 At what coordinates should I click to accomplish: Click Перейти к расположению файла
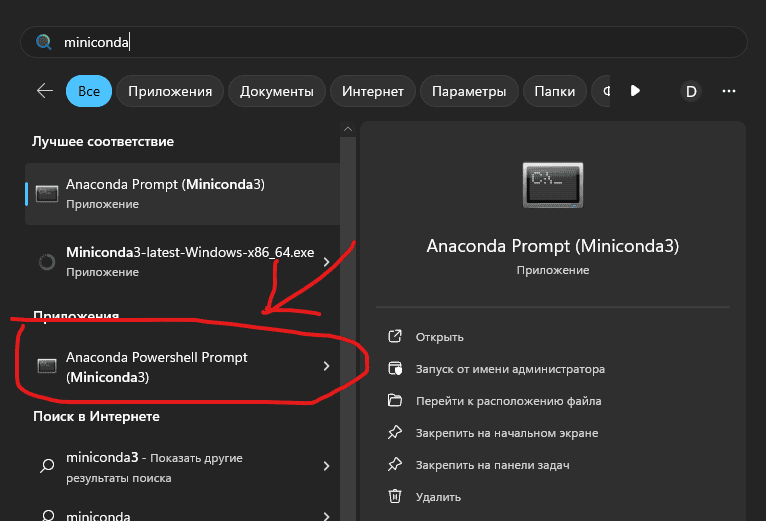click(x=508, y=401)
